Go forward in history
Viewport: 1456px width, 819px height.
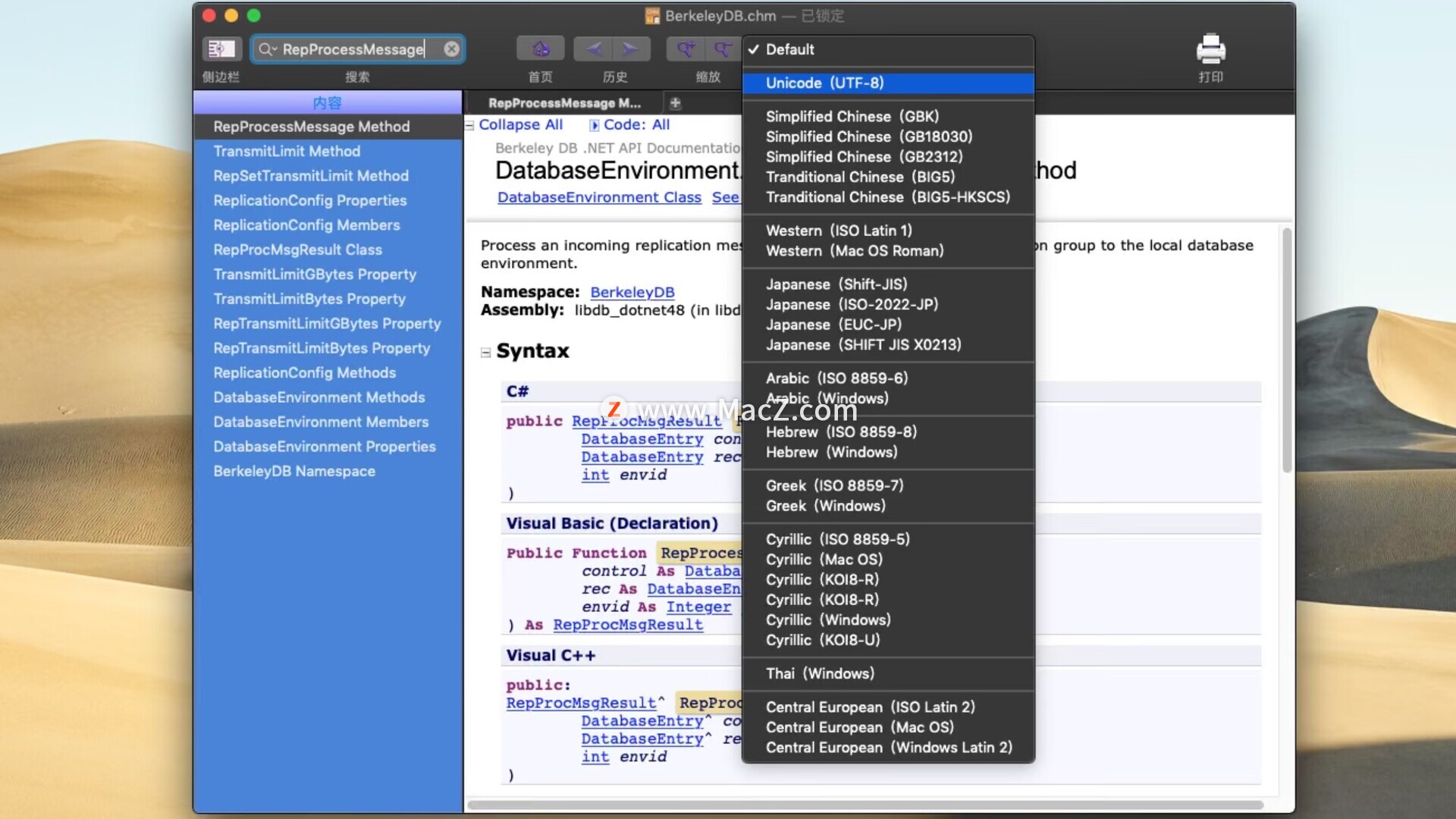coord(631,49)
